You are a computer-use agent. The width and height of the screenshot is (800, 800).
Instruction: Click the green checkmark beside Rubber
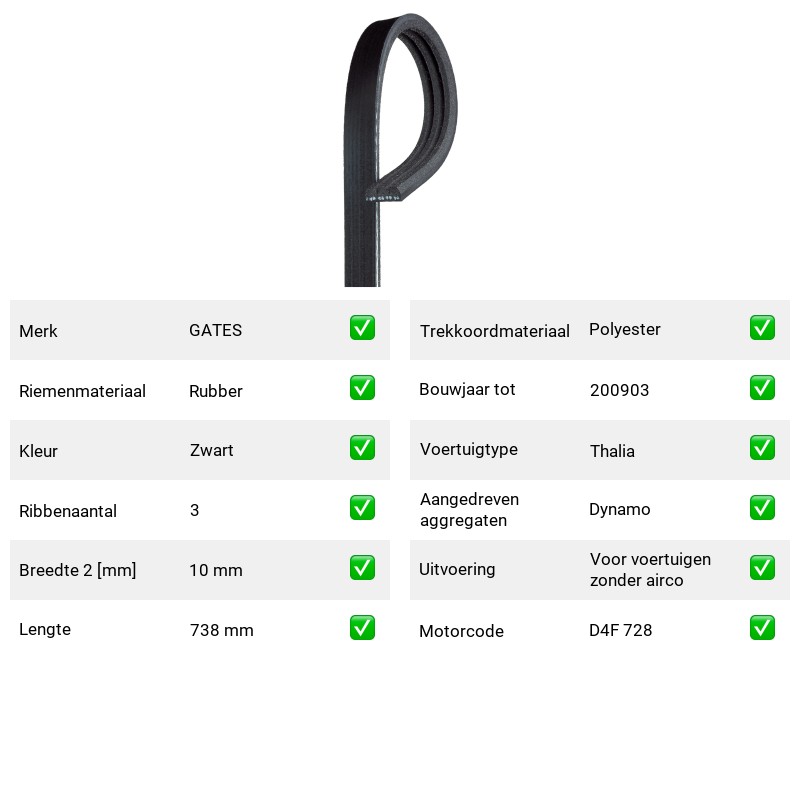coord(362,388)
